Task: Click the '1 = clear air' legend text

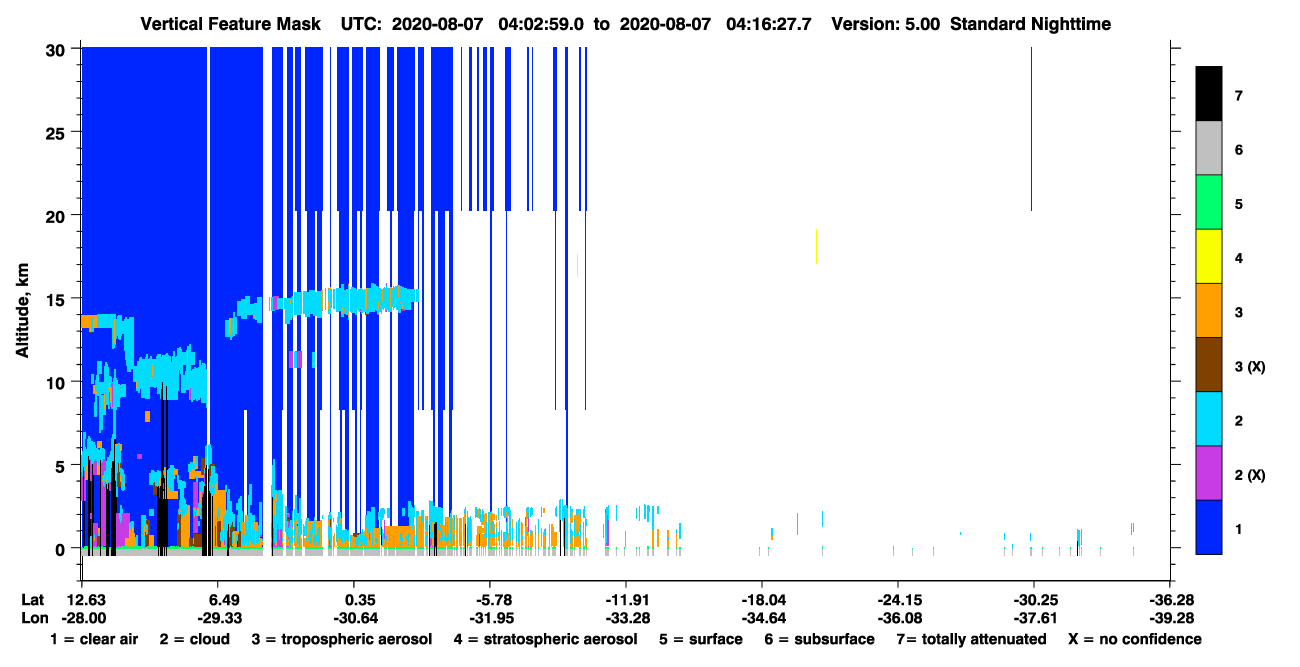Action: [94, 639]
